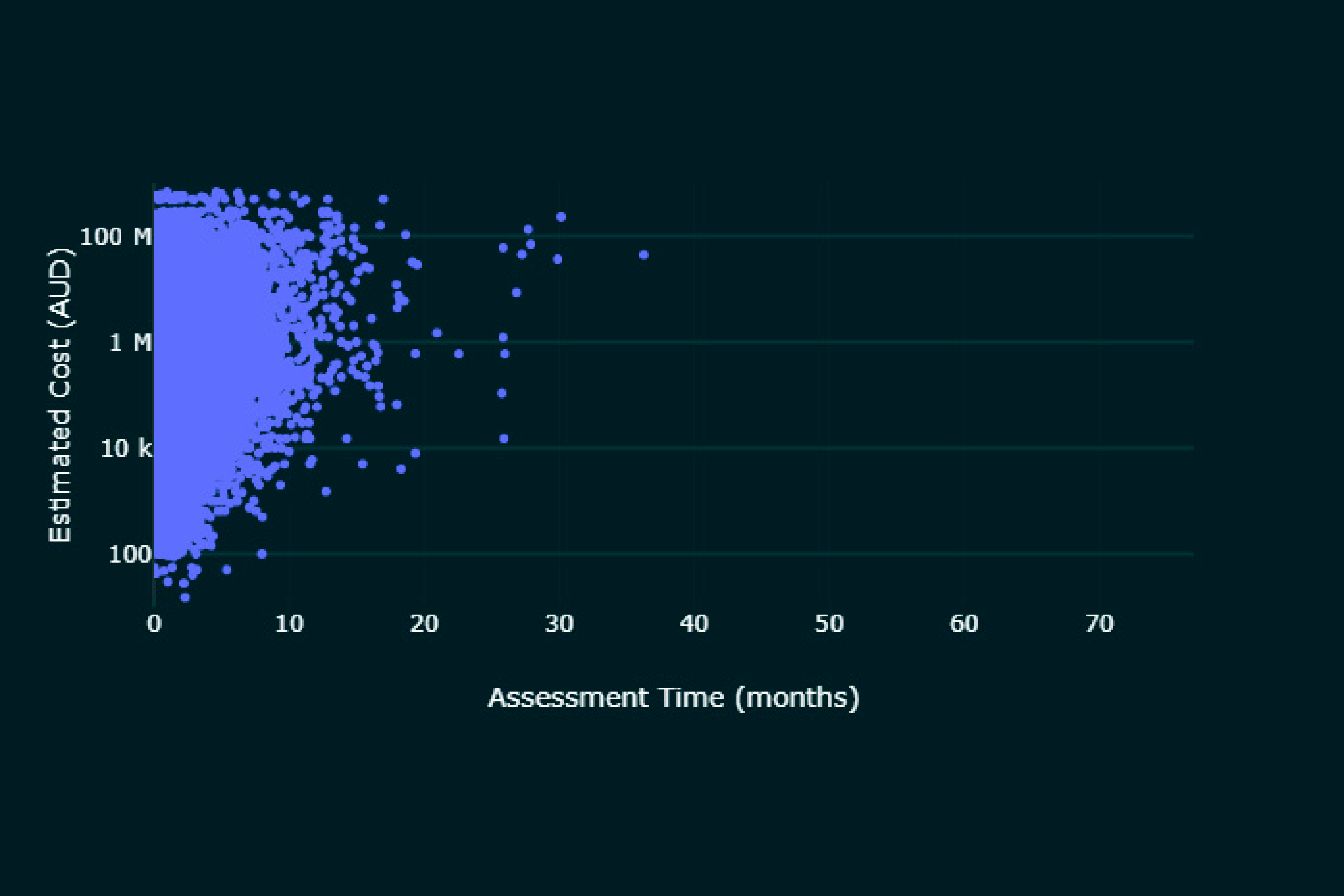Select the highest data point near 30 months
This screenshot has height=896, width=1344.
coord(561,217)
